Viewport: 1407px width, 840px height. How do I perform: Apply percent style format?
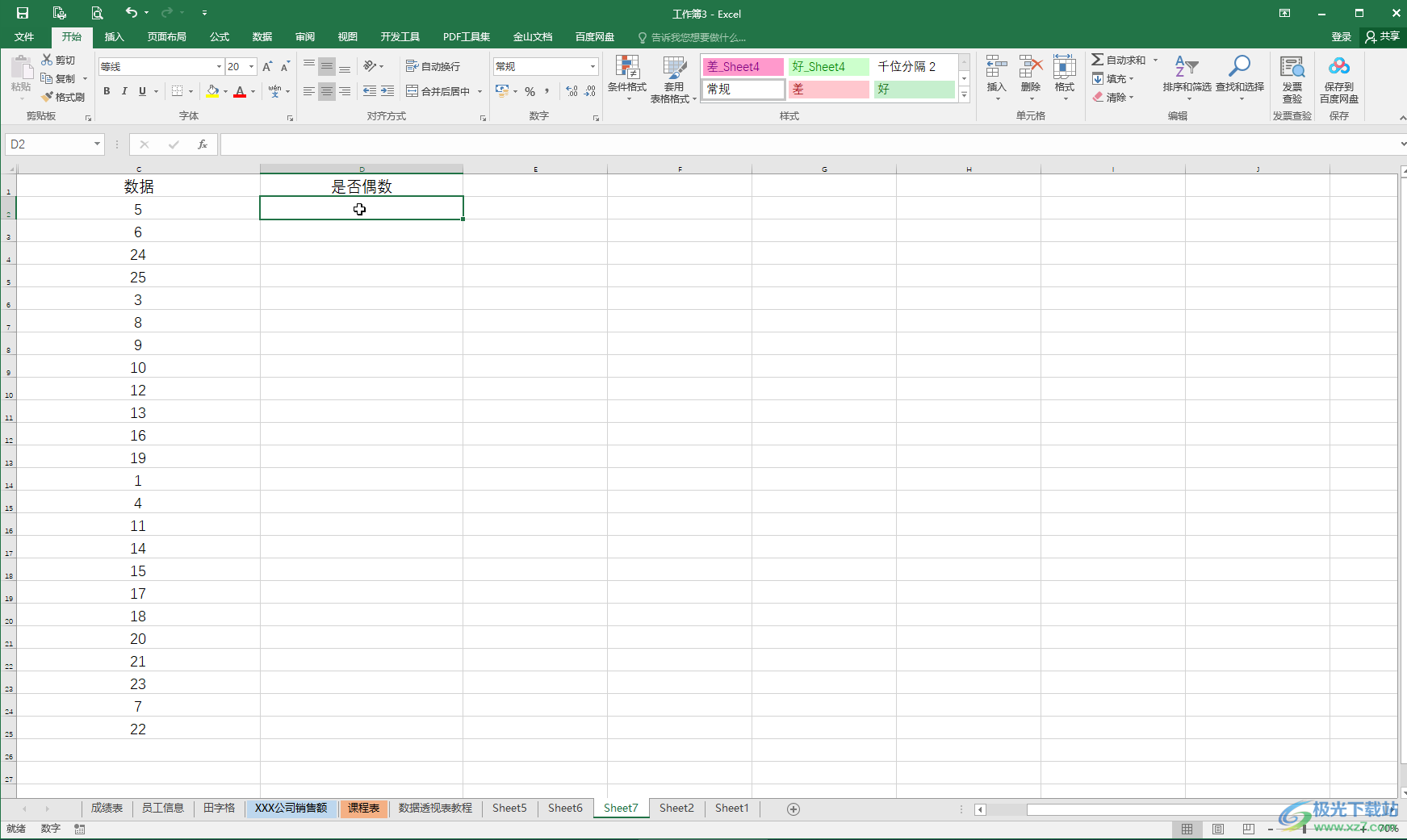pyautogui.click(x=530, y=91)
